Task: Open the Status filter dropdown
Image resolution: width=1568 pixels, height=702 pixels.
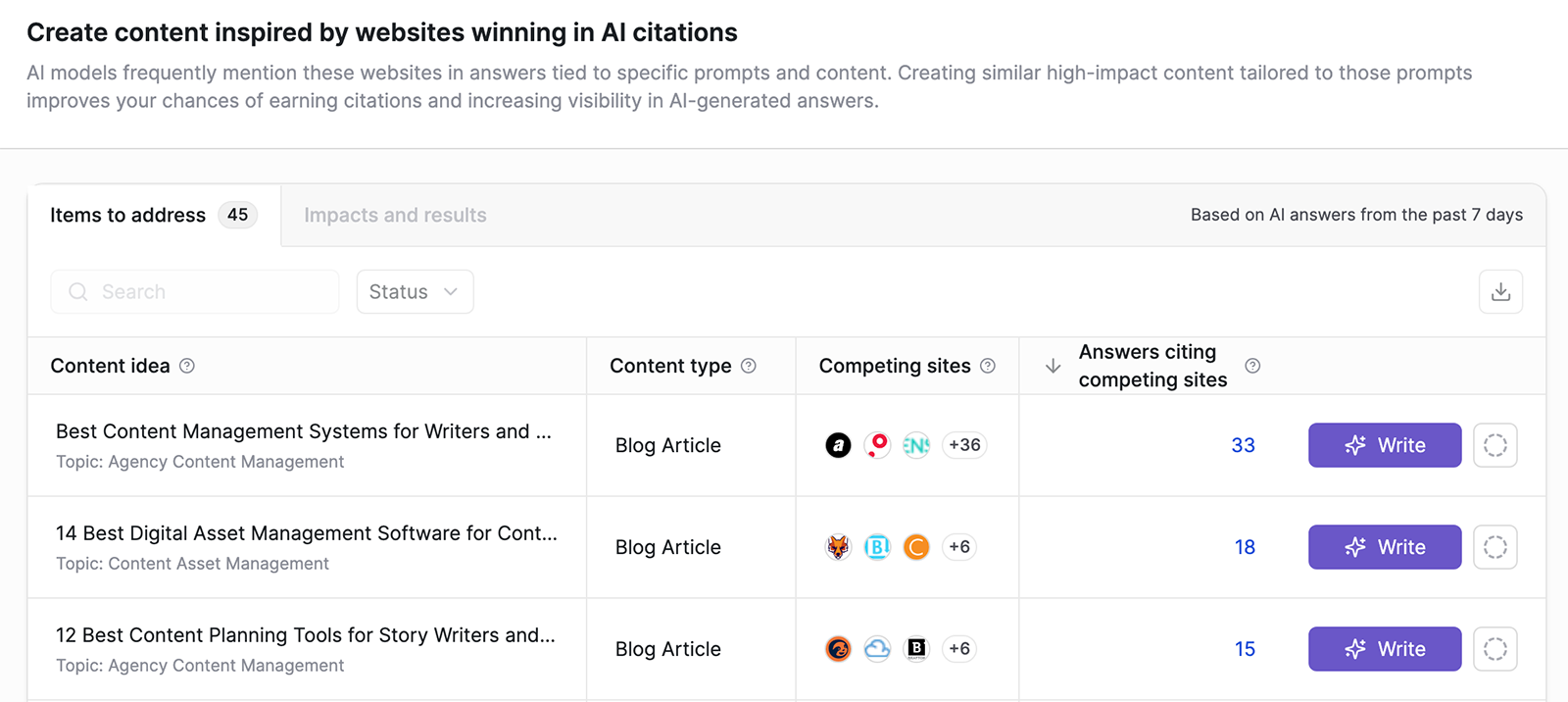Action: tap(414, 291)
